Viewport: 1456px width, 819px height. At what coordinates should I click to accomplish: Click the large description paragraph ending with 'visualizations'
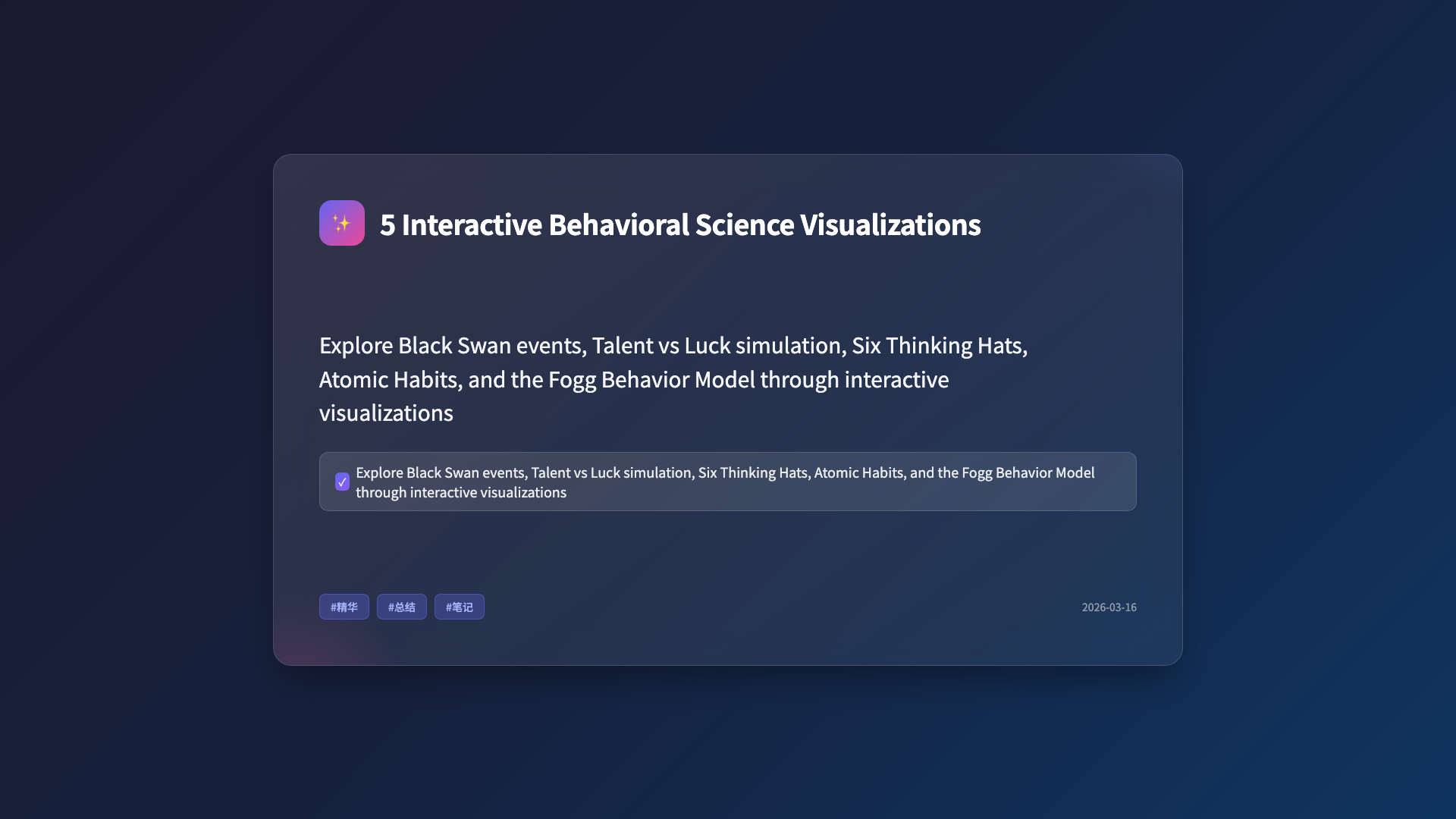(673, 379)
